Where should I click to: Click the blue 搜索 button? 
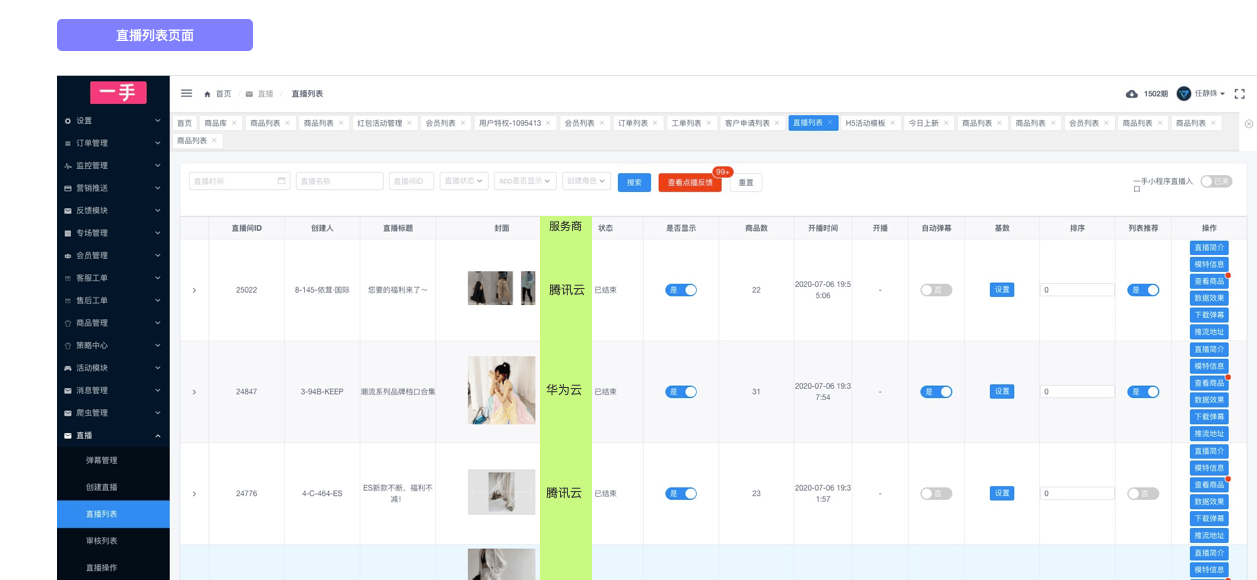pos(634,182)
